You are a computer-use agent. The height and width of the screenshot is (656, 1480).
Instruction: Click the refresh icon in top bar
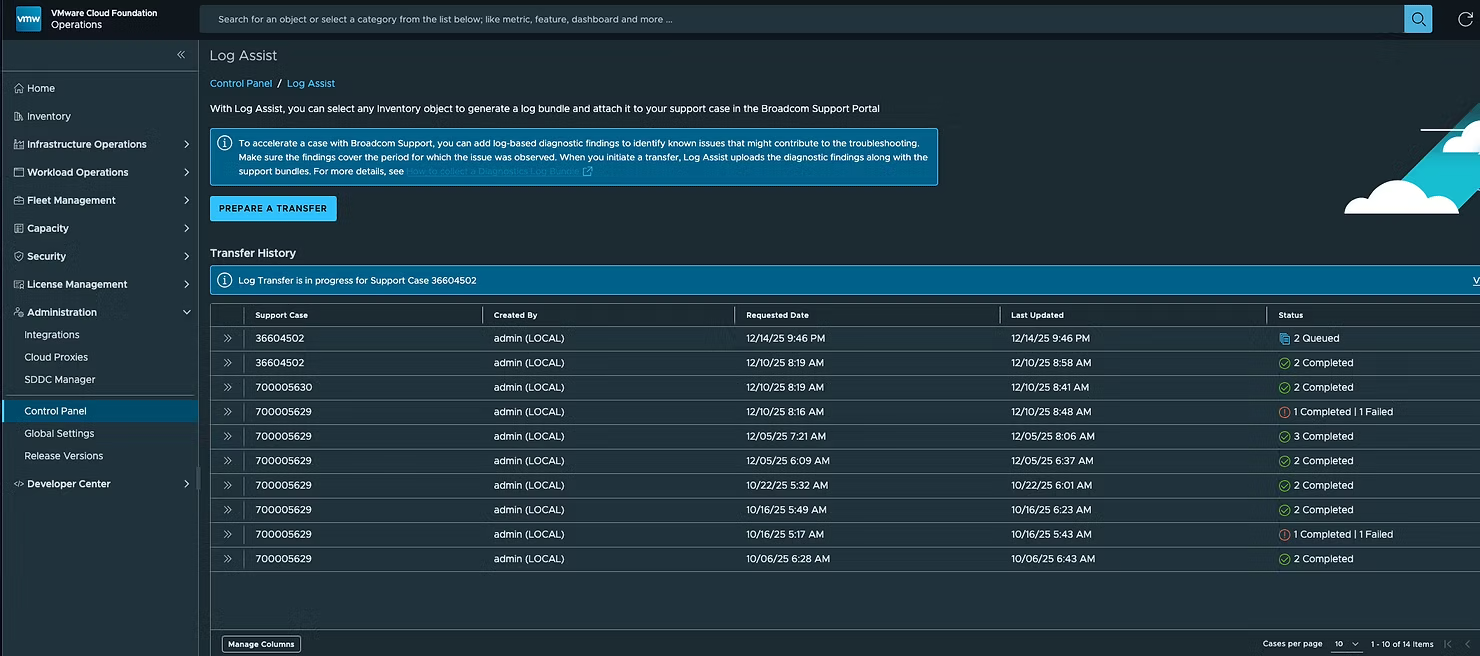click(1465, 19)
